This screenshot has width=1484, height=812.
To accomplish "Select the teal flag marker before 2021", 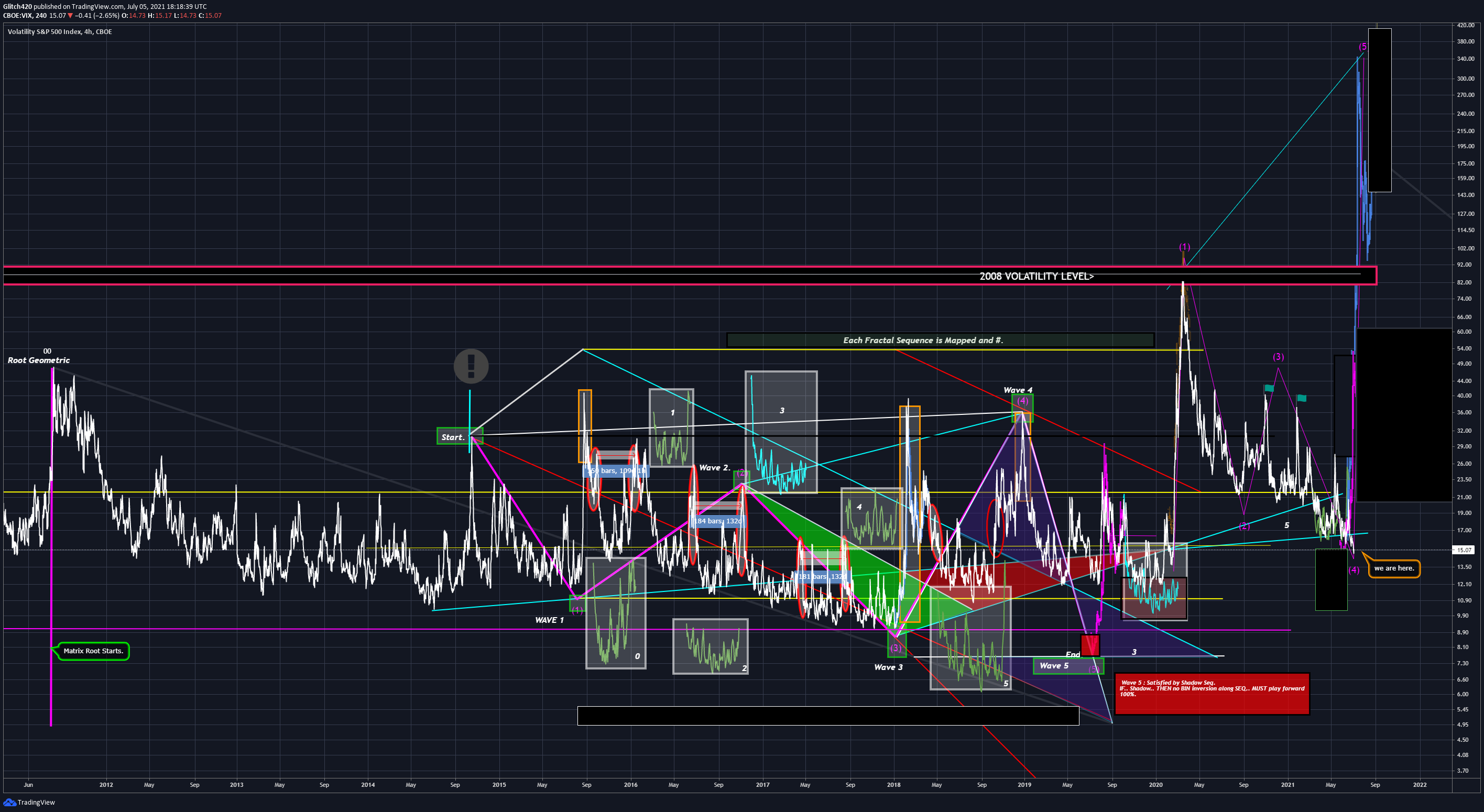I will pos(1269,388).
